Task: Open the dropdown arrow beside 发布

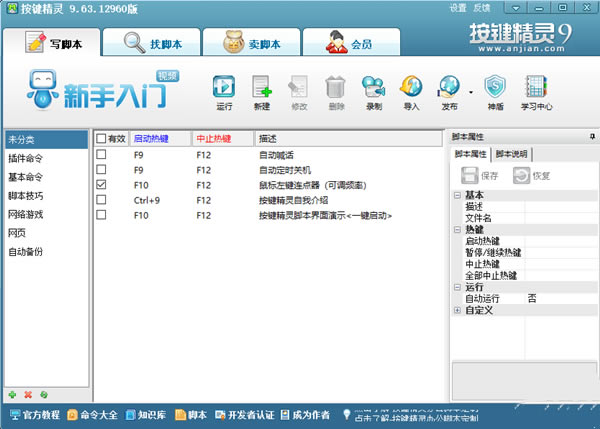Action: pos(469,90)
